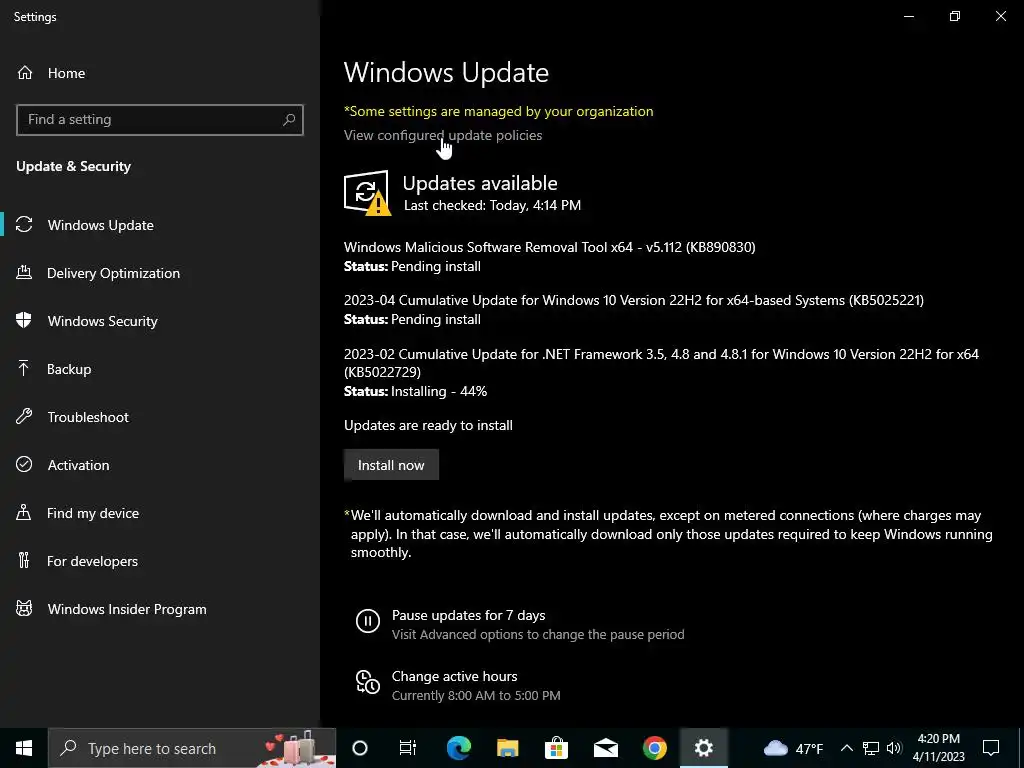Open the clock showing 4:20 PM
1024x768 pixels.
(938, 748)
